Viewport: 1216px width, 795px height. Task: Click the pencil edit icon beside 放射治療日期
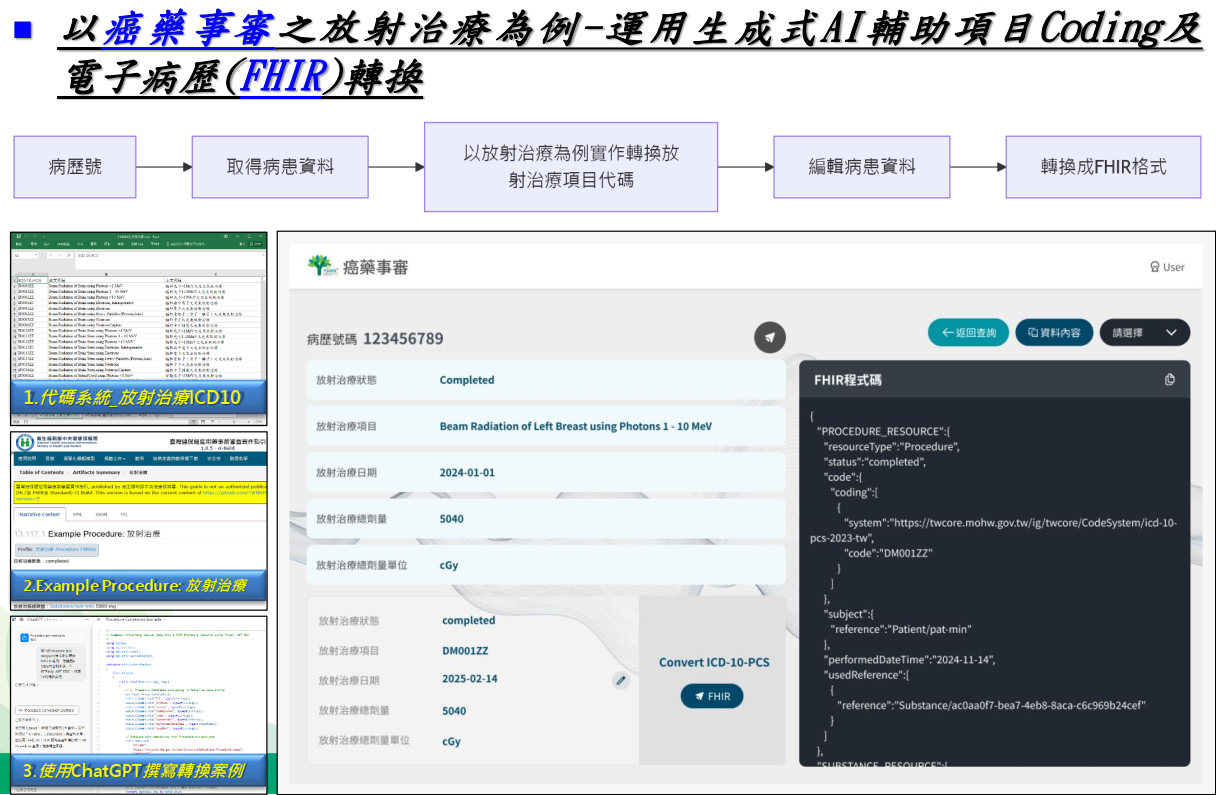pyautogui.click(x=621, y=680)
